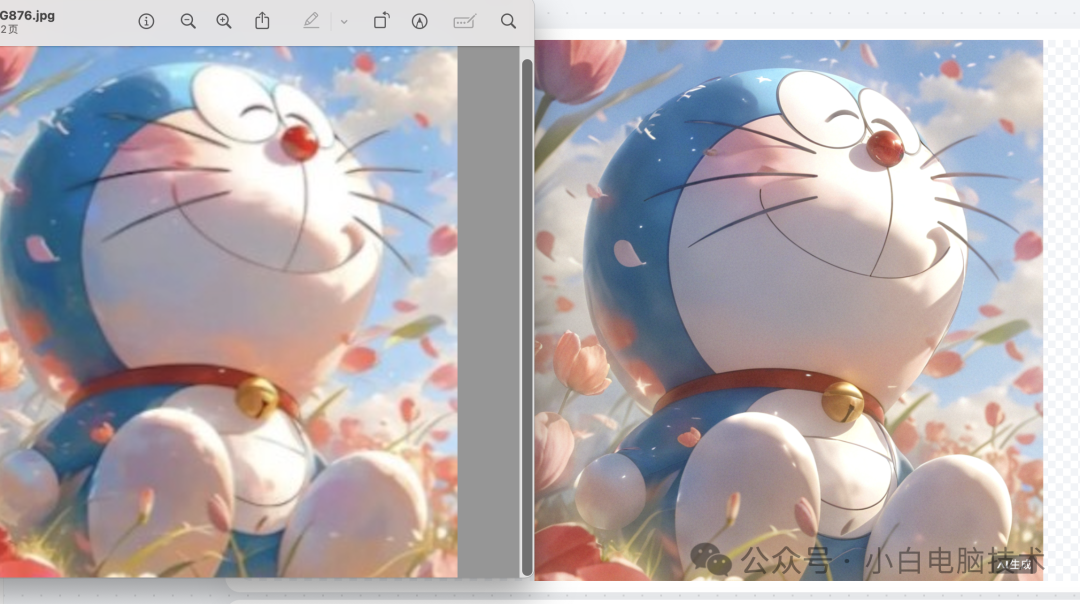Open the Share menu in Preview toolbar
Image resolution: width=1080 pixels, height=604 pixels.
[x=262, y=21]
